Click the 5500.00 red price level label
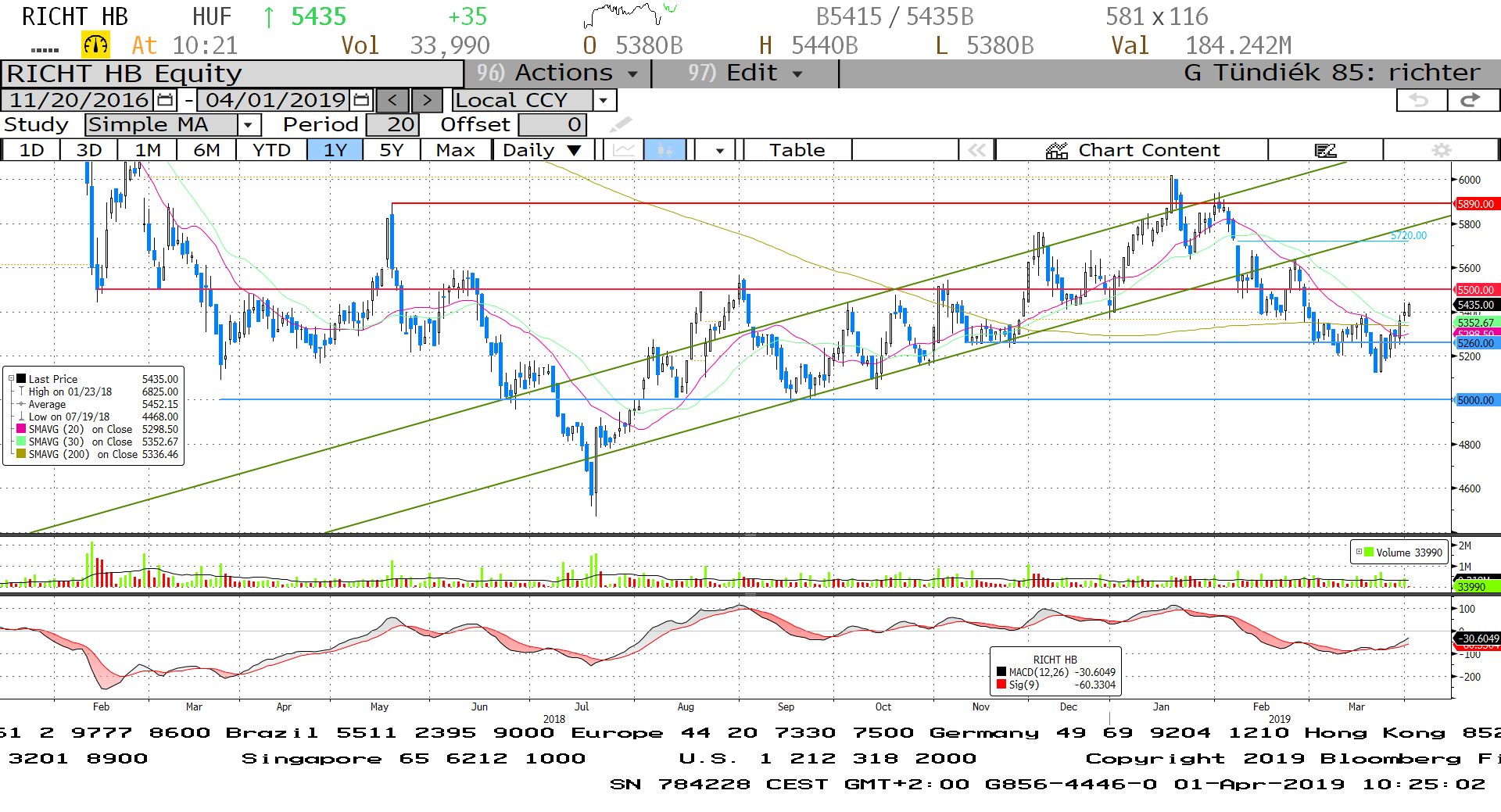 tap(1475, 290)
